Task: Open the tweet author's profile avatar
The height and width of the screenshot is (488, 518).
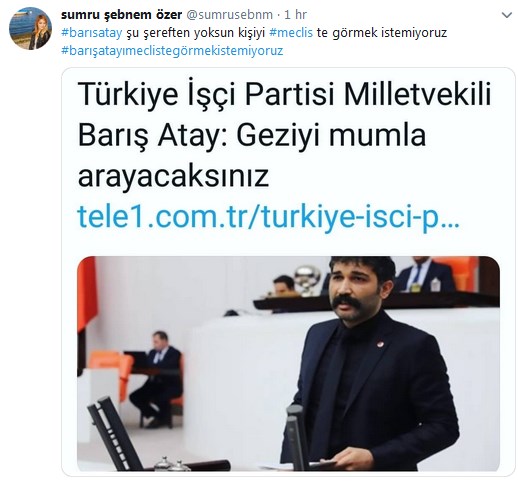Action: [x=30, y=28]
